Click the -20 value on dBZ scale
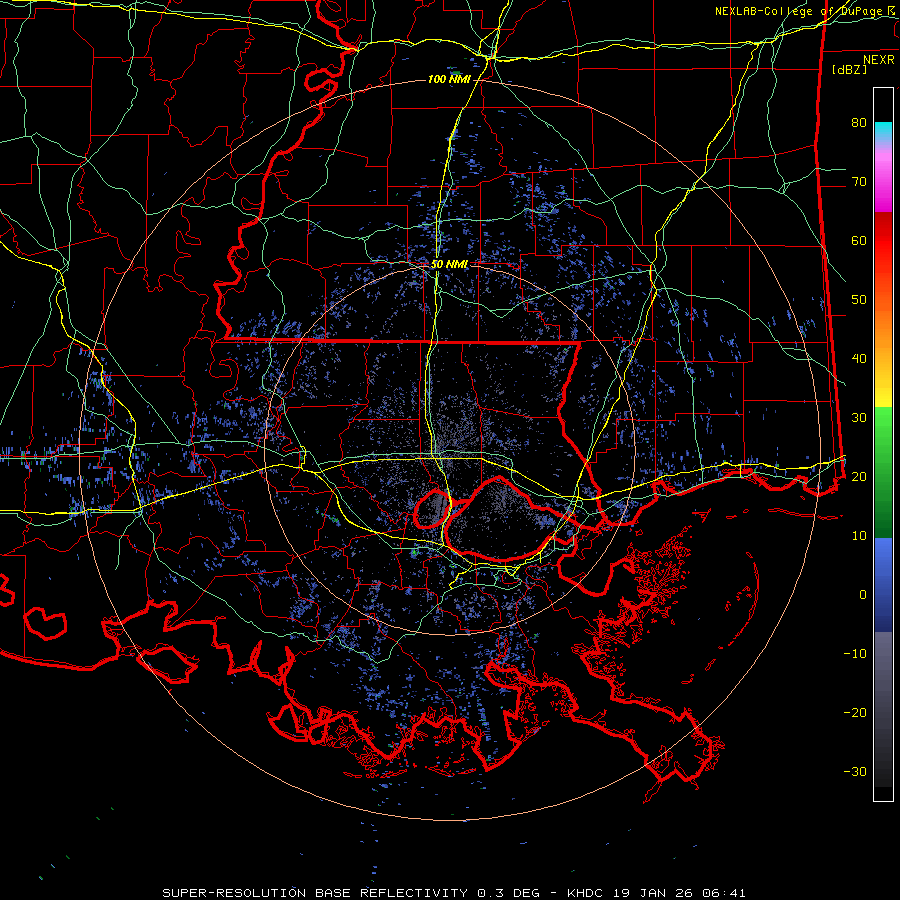 pyautogui.click(x=855, y=713)
